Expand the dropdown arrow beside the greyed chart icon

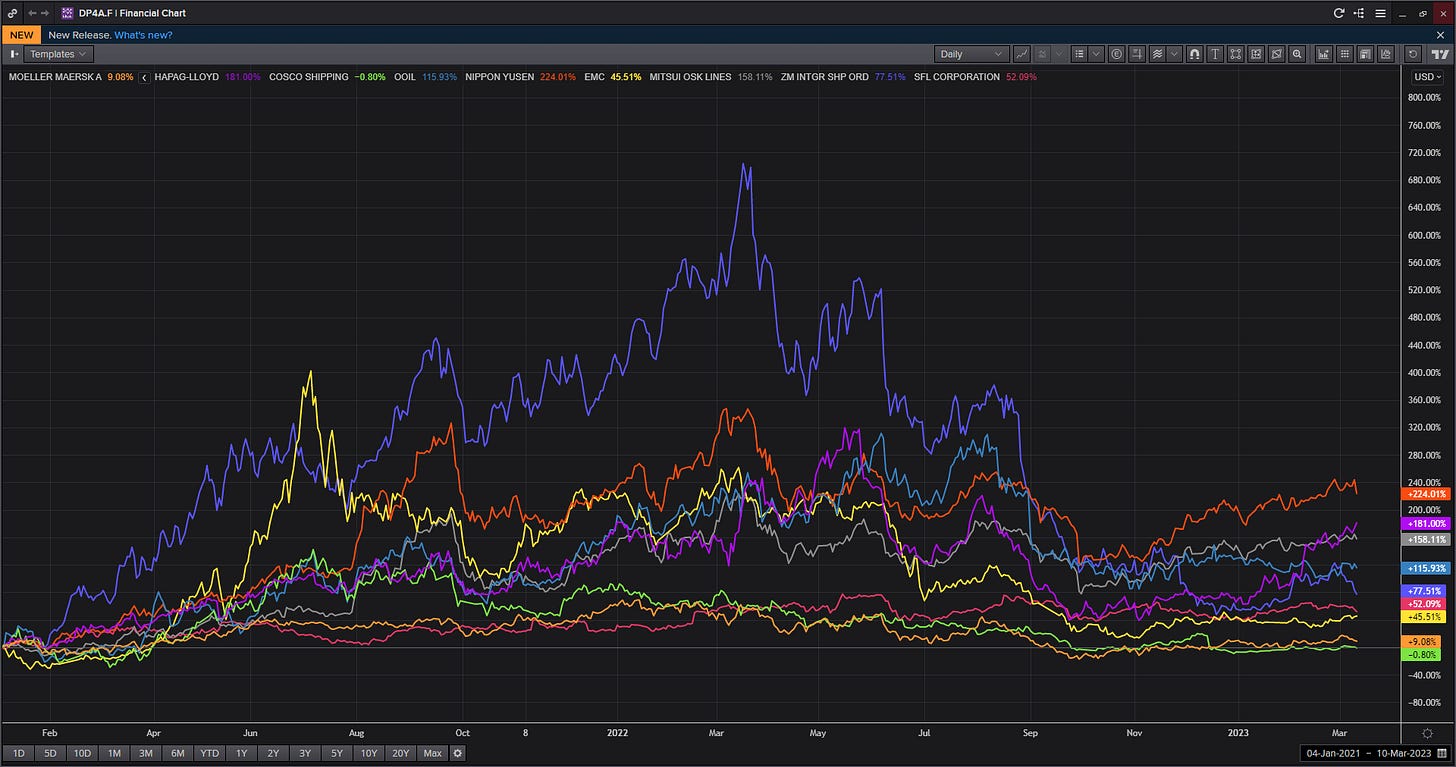click(1059, 54)
